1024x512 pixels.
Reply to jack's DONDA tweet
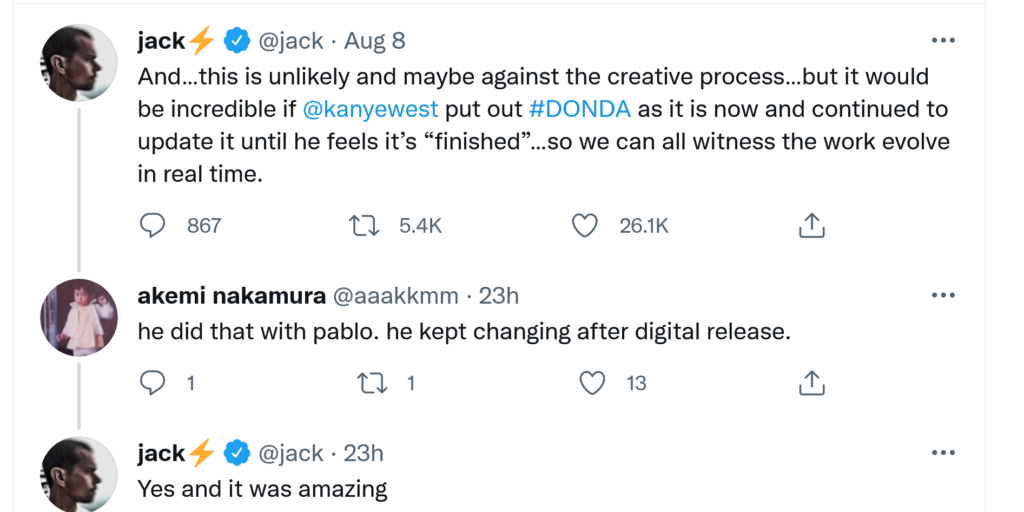coord(152,226)
